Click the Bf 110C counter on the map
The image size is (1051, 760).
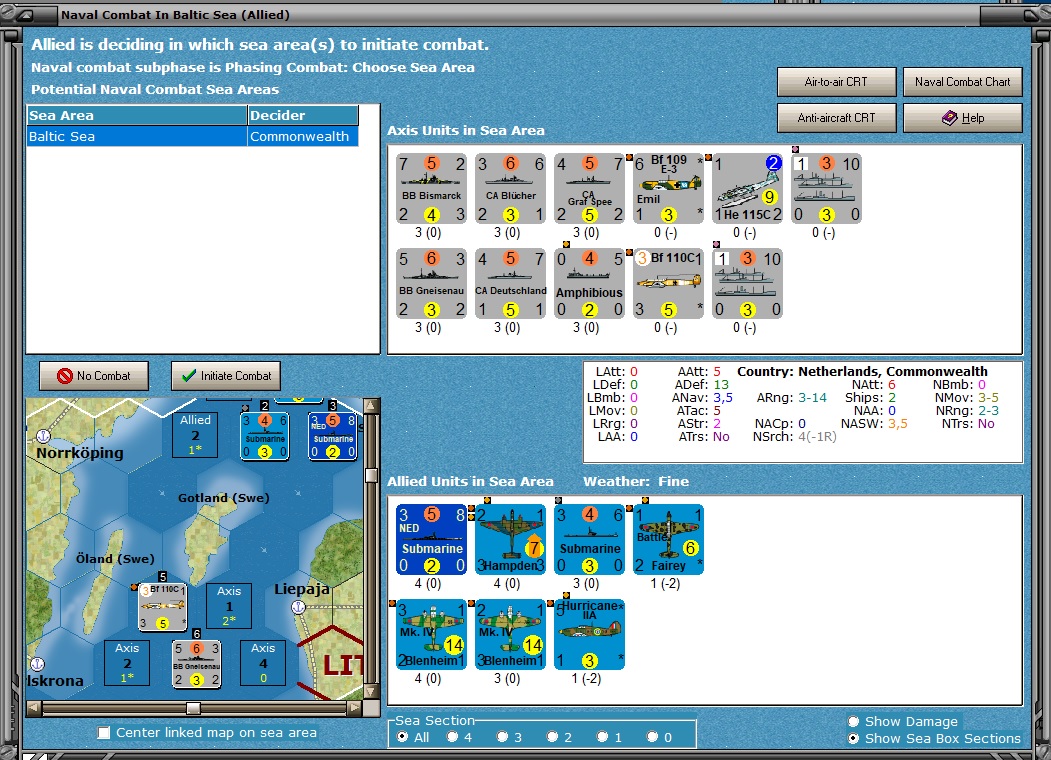[x=163, y=607]
